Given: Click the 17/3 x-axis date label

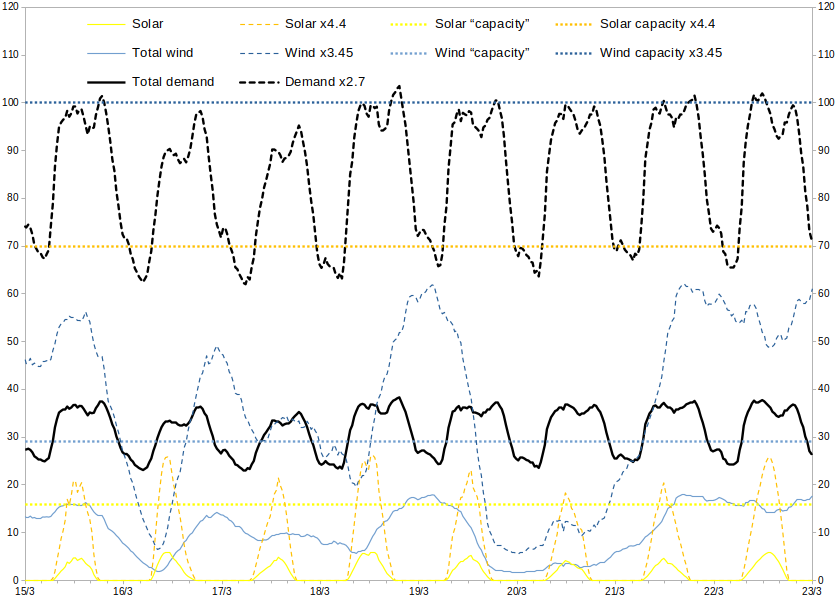Looking at the screenshot, I should pyautogui.click(x=222, y=590).
